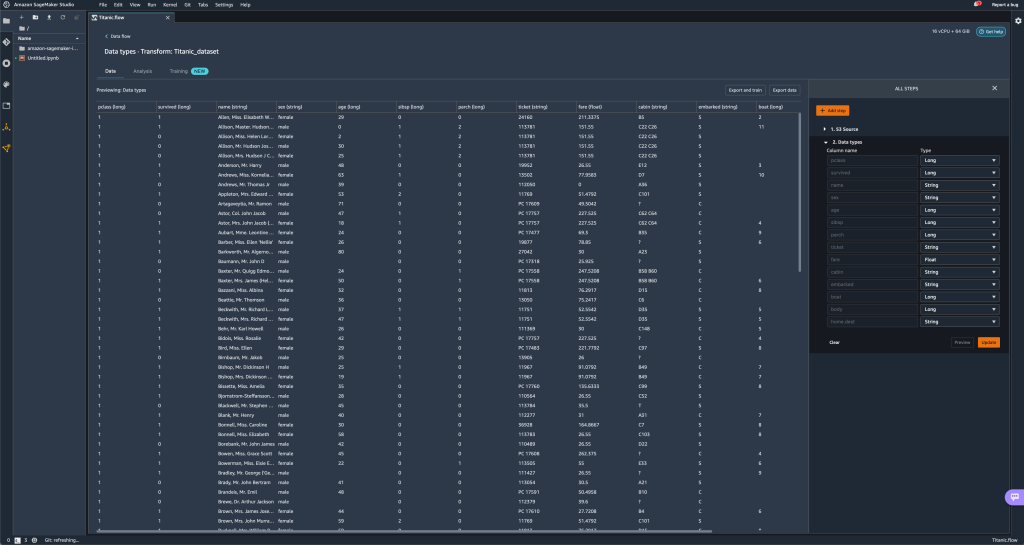Viewport: 1024px width, 545px height.
Task: Click the vertical scrollbar of data table
Action: 800,193
